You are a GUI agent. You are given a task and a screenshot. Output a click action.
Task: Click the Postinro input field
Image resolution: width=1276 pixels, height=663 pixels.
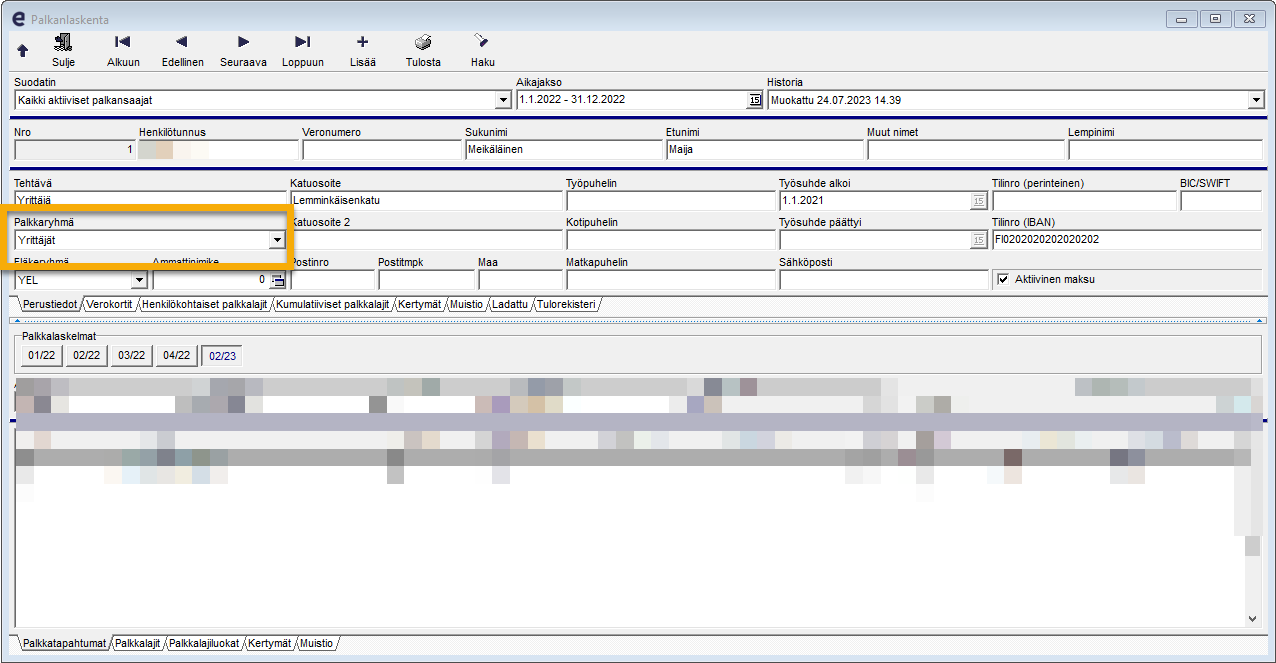(332, 280)
